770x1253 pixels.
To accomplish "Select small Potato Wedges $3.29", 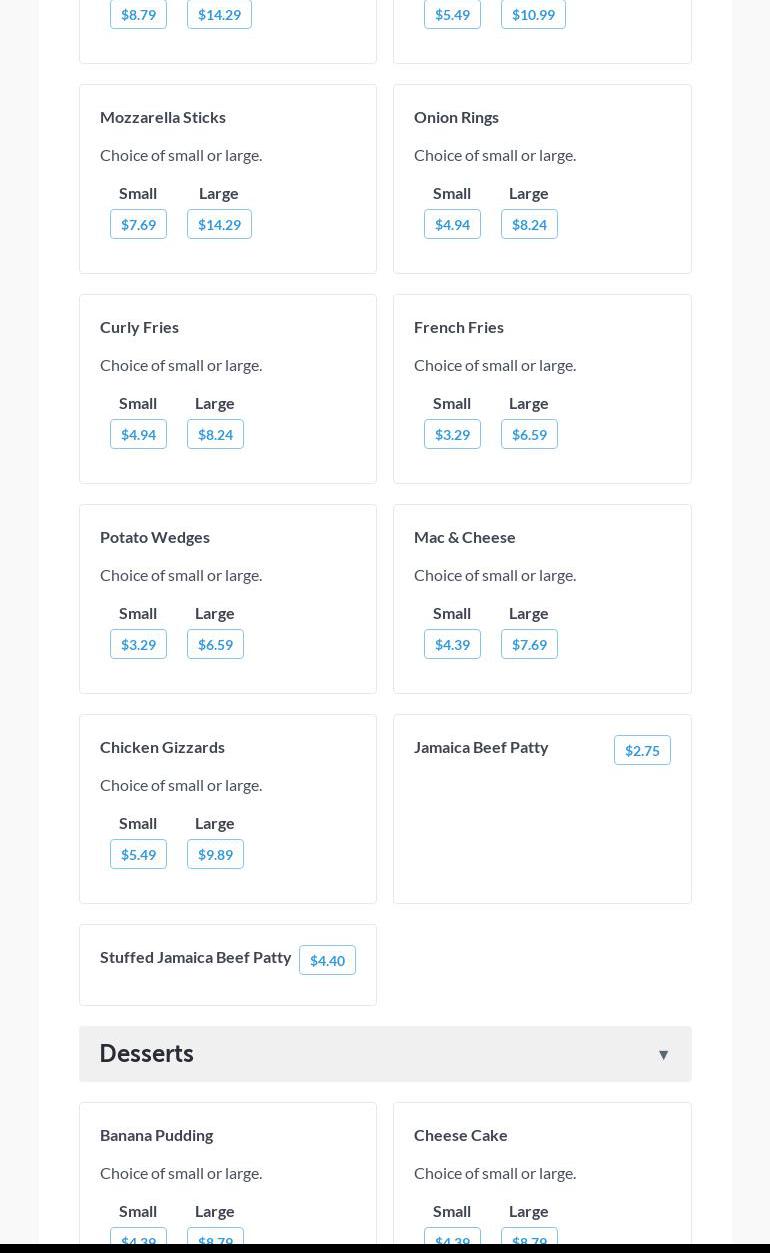I will click(x=138, y=644).
